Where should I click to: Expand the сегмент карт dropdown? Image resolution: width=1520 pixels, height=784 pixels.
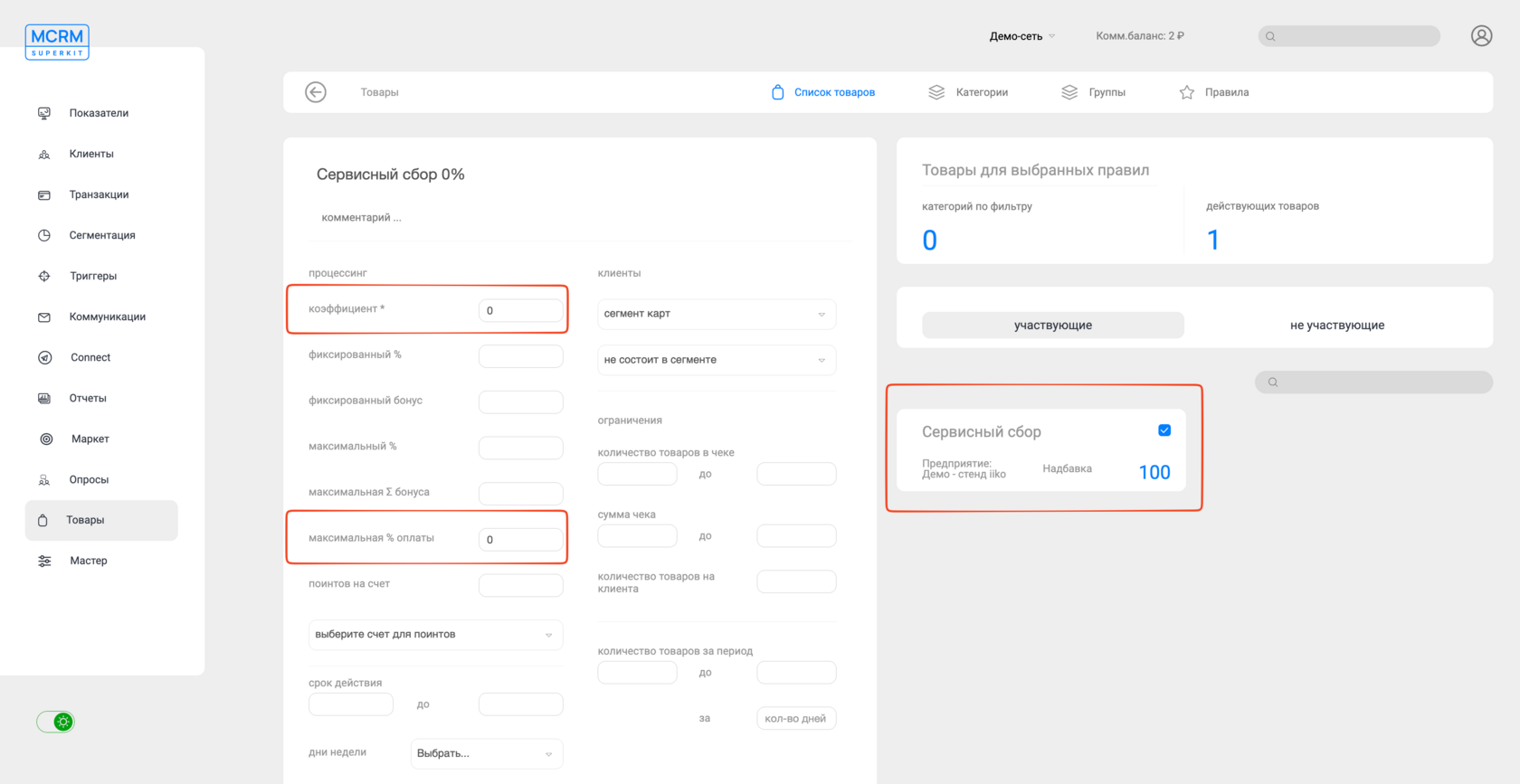(x=716, y=314)
